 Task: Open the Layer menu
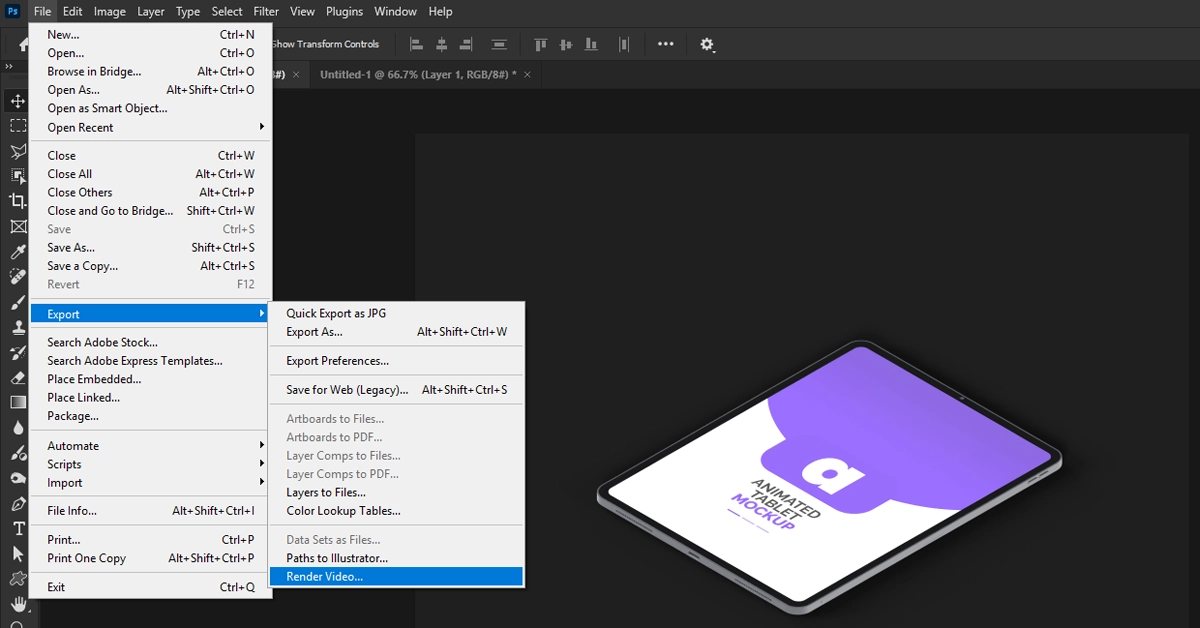pos(151,12)
